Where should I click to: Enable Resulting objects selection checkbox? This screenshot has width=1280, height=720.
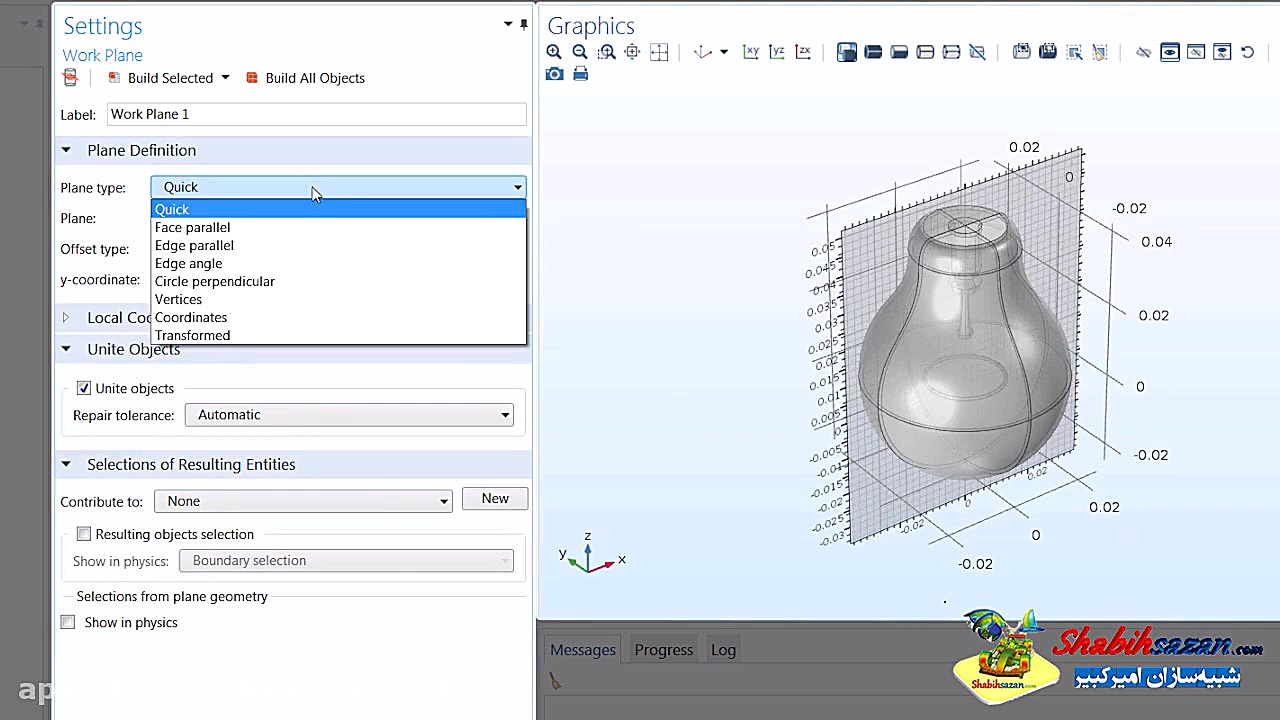coord(84,534)
